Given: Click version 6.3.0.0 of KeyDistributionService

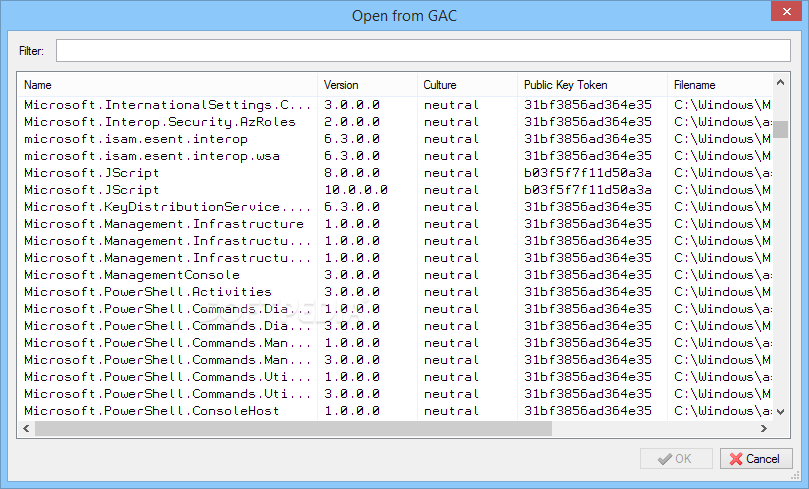Looking at the screenshot, I should 352,207.
